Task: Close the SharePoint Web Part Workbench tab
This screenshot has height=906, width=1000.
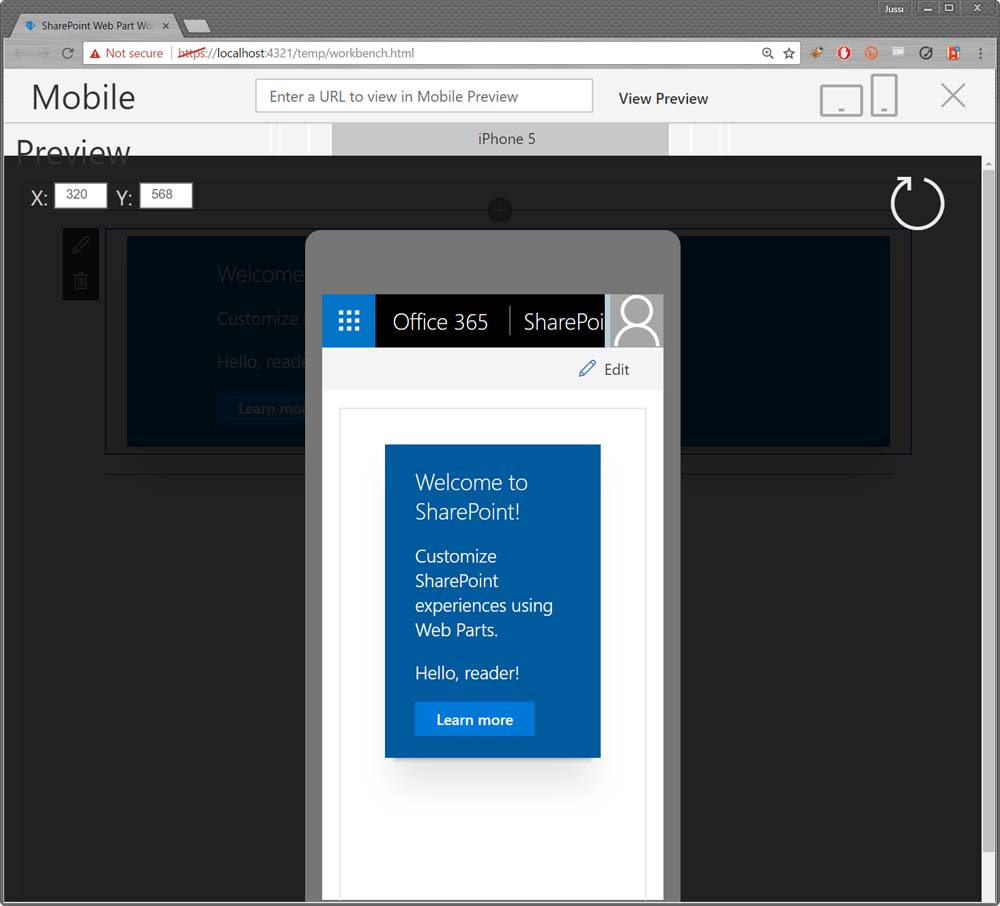Action: 166,26
